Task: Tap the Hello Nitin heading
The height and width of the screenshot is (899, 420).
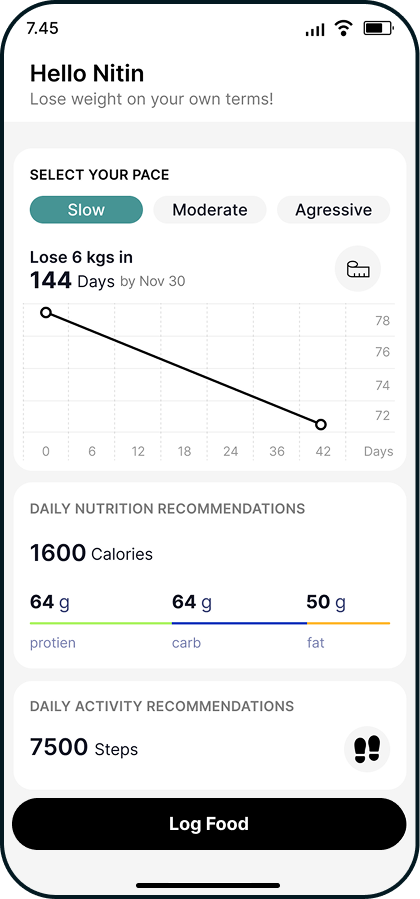Action: pyautogui.click(x=87, y=73)
